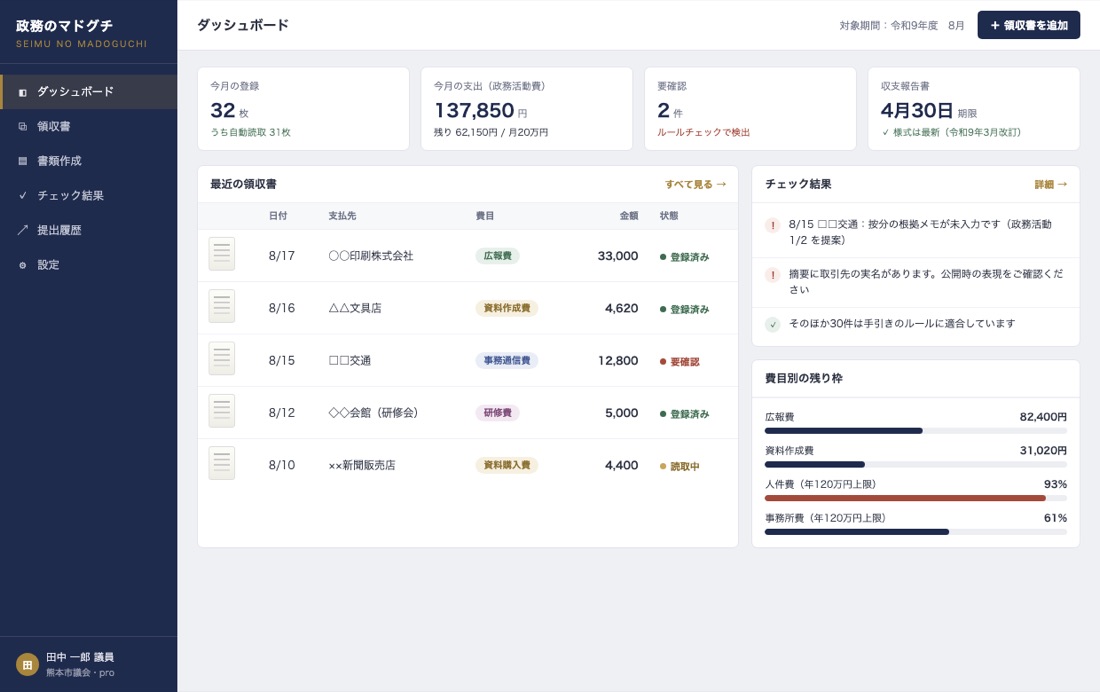
Task: Click the 日付 column header
Action: coord(278,215)
